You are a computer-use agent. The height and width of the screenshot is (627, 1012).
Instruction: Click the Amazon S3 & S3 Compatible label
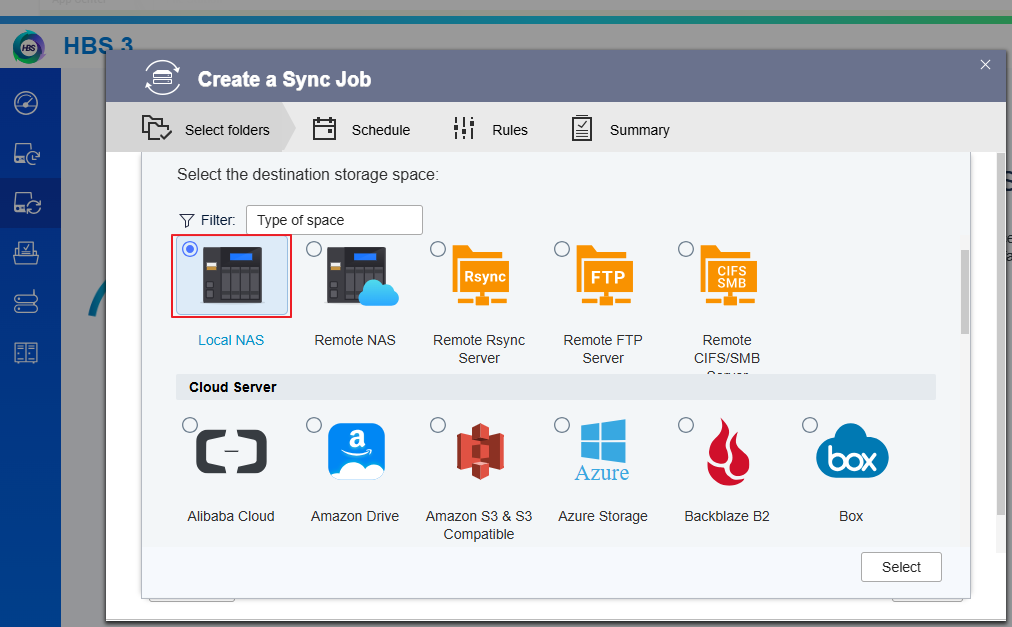pyautogui.click(x=479, y=526)
